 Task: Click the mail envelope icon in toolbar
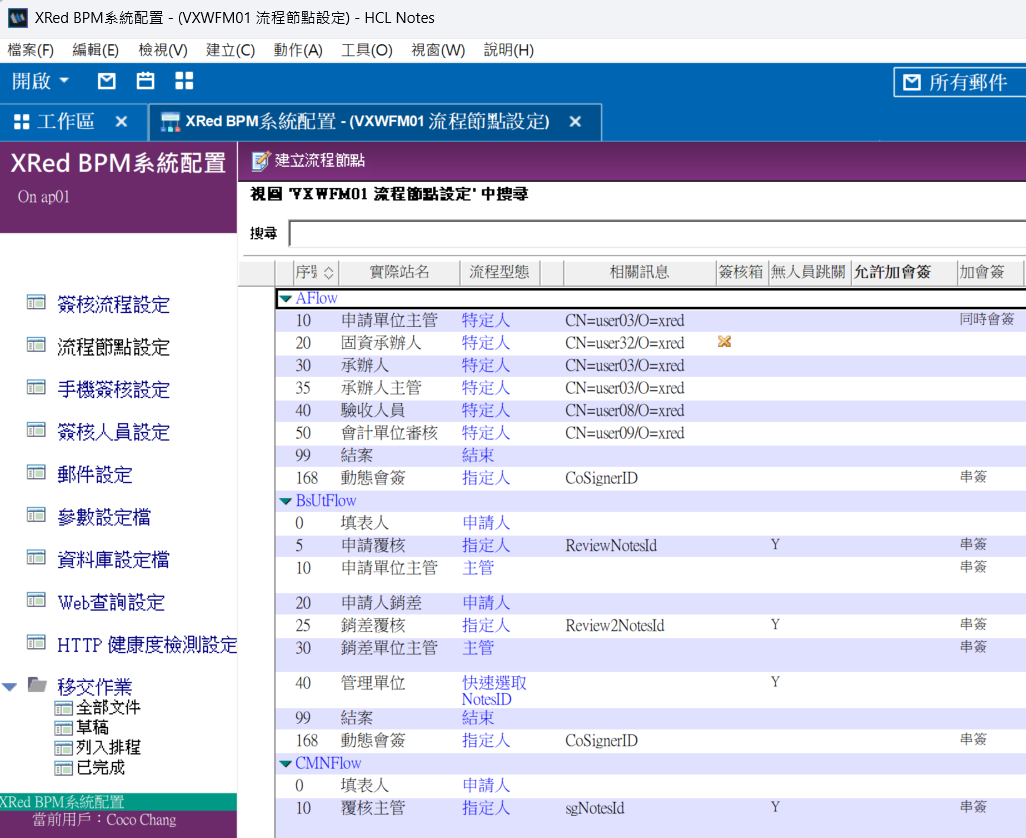106,81
